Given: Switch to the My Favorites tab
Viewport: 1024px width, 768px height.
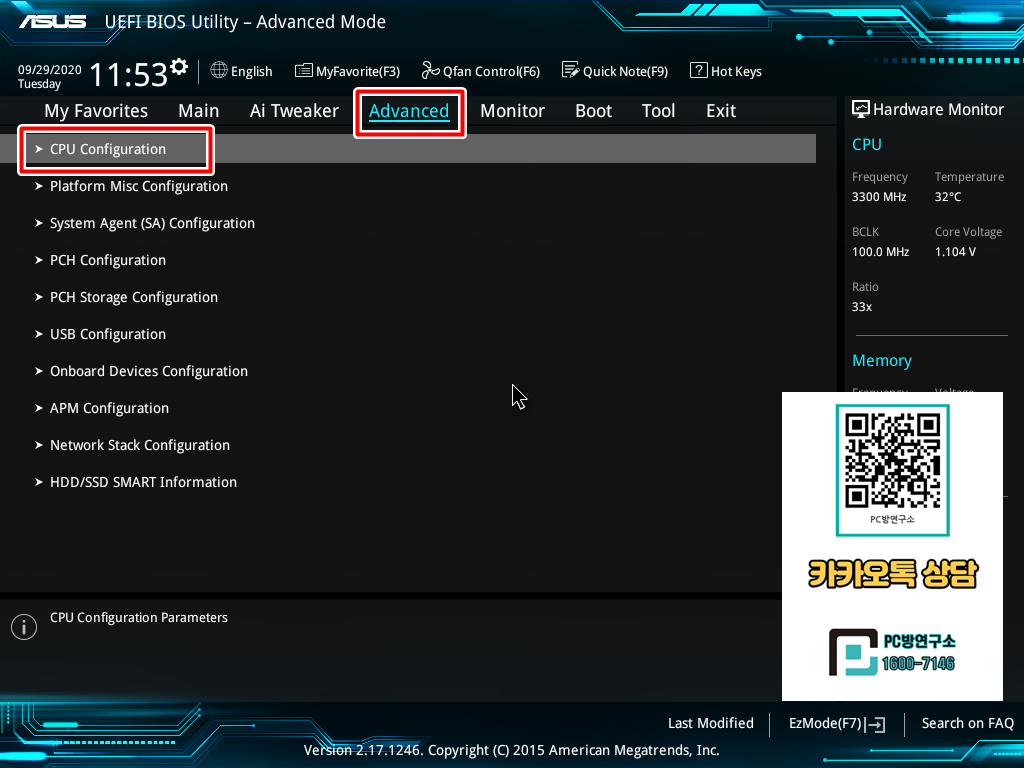Looking at the screenshot, I should pos(96,111).
